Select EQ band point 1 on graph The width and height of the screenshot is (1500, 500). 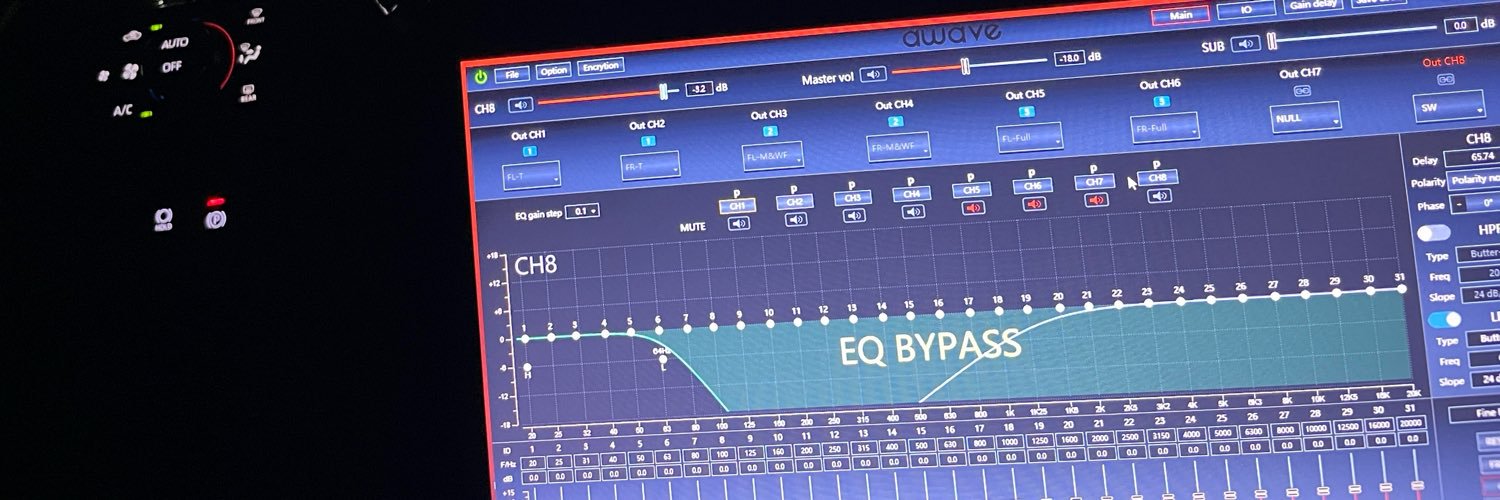(x=524, y=339)
